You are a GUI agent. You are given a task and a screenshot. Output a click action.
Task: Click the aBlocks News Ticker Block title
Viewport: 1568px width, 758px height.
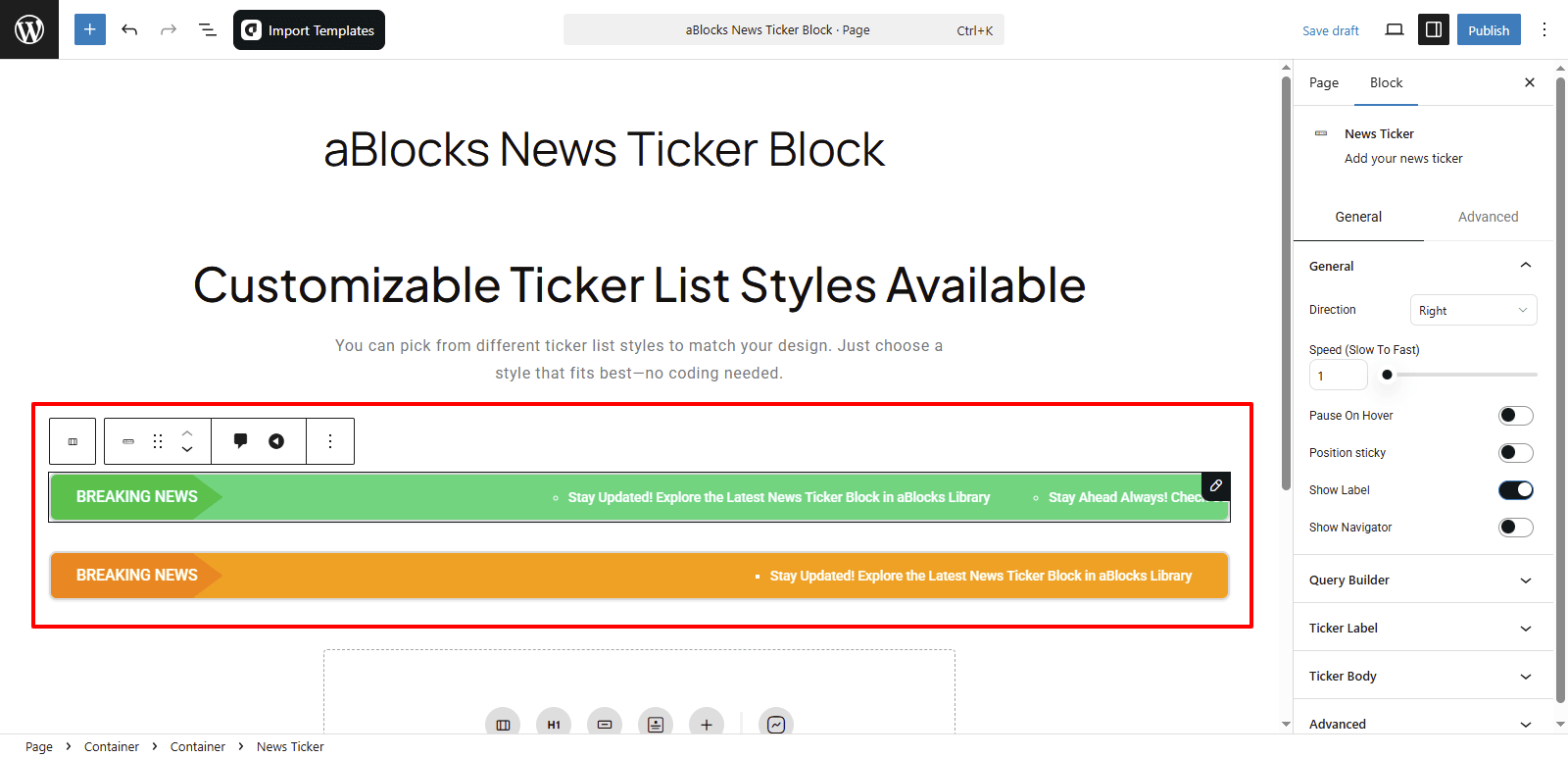[605, 149]
